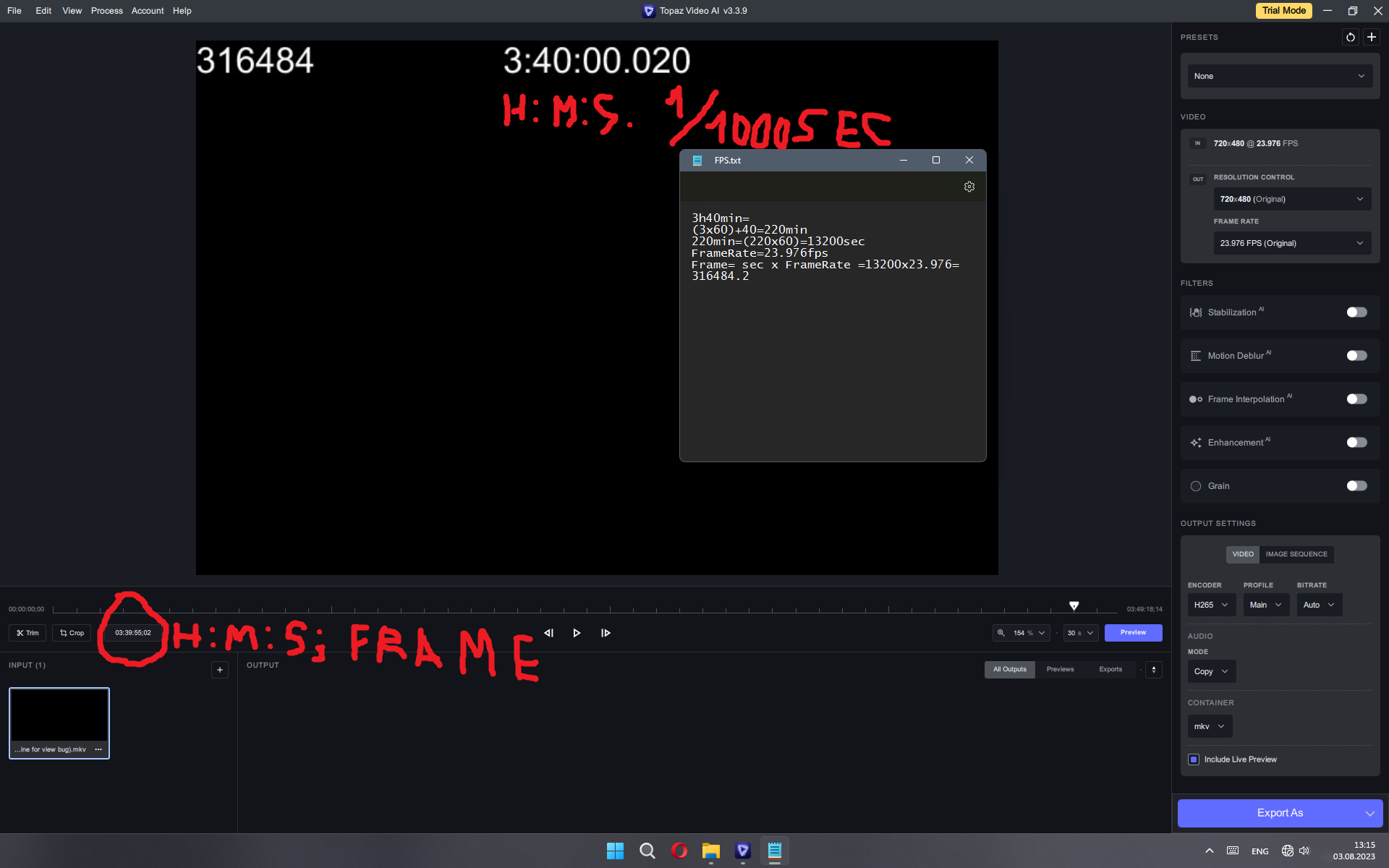Open the presets None dropdown
The width and height of the screenshot is (1389, 868).
tap(1280, 76)
